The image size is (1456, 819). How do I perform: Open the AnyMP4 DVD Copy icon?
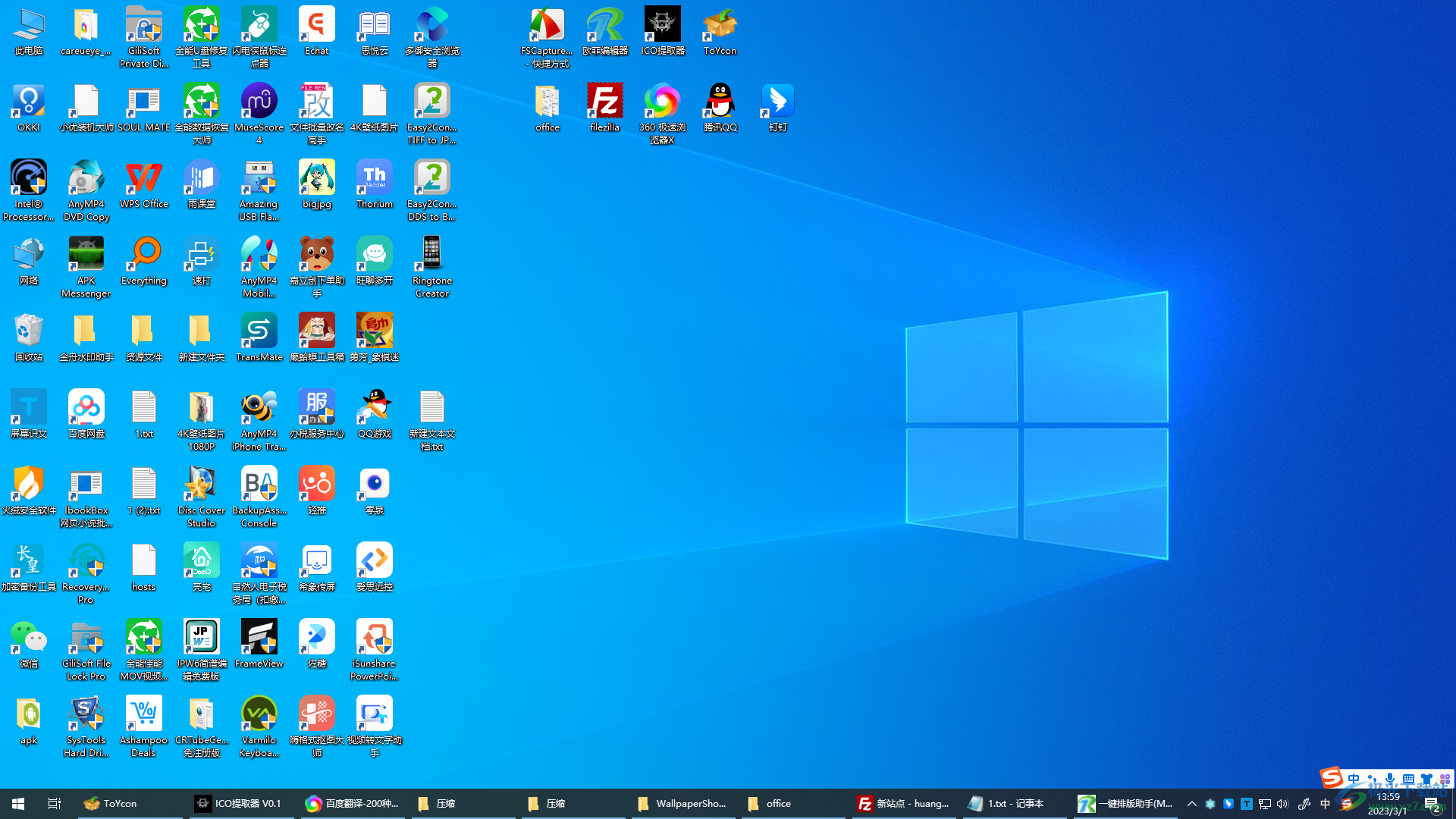click(x=86, y=190)
